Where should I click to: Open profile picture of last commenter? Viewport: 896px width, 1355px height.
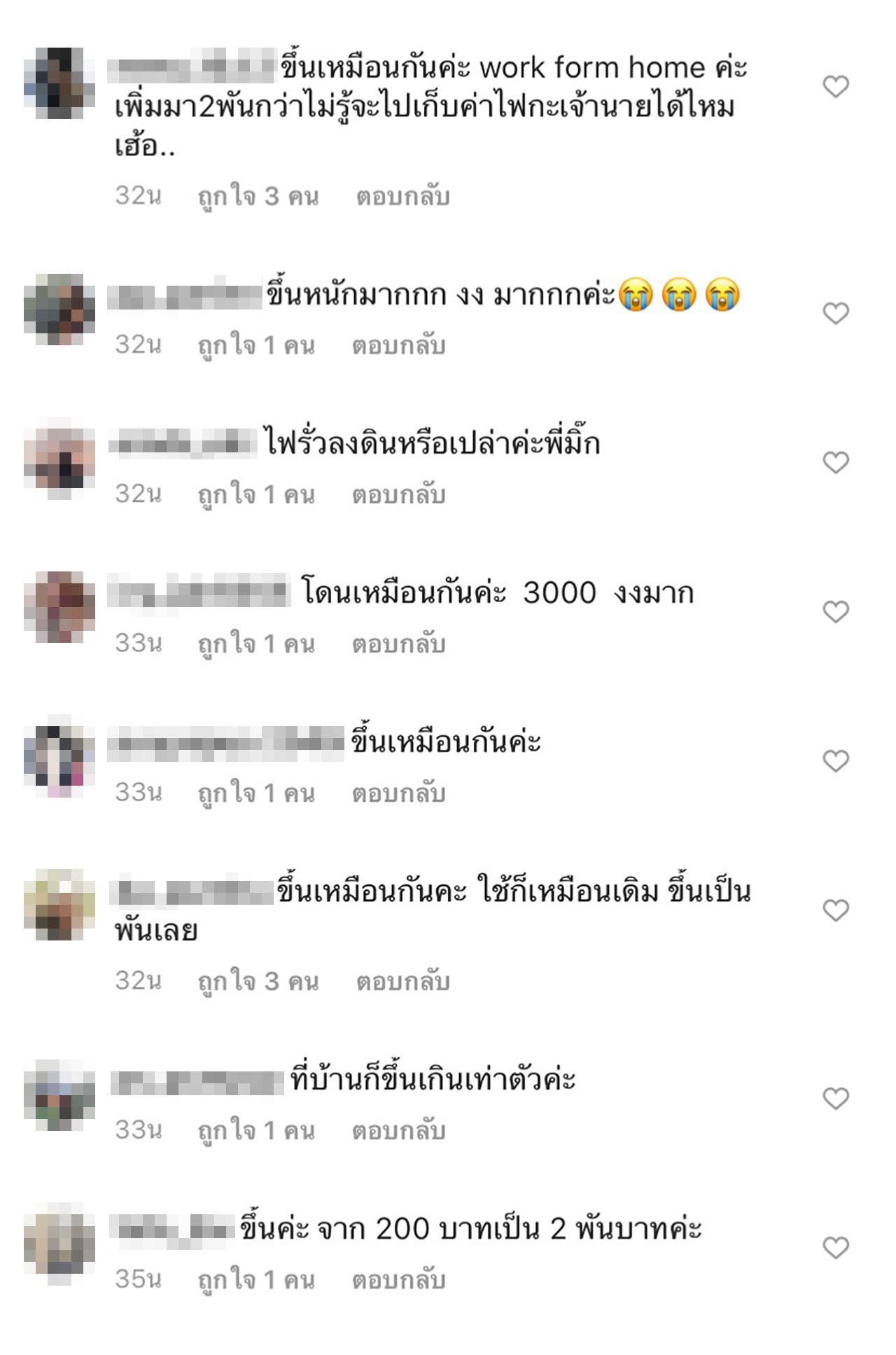[x=59, y=1244]
